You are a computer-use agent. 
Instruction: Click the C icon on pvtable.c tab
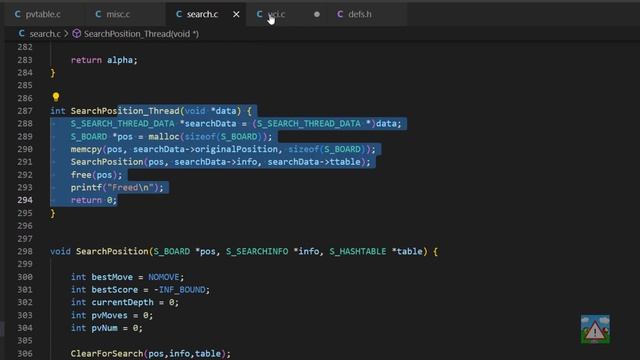(x=18, y=14)
